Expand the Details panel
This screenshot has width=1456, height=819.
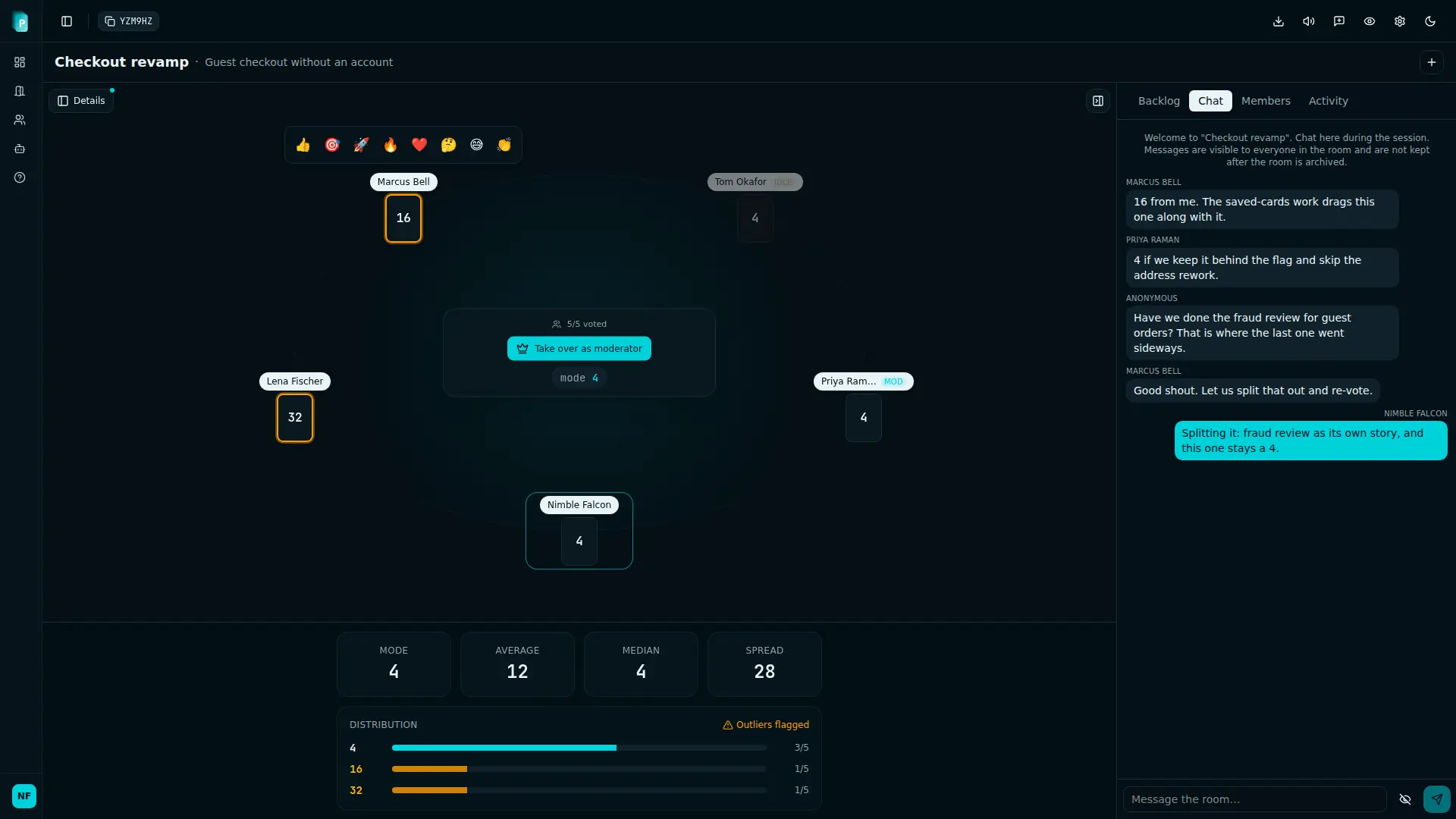click(x=81, y=101)
